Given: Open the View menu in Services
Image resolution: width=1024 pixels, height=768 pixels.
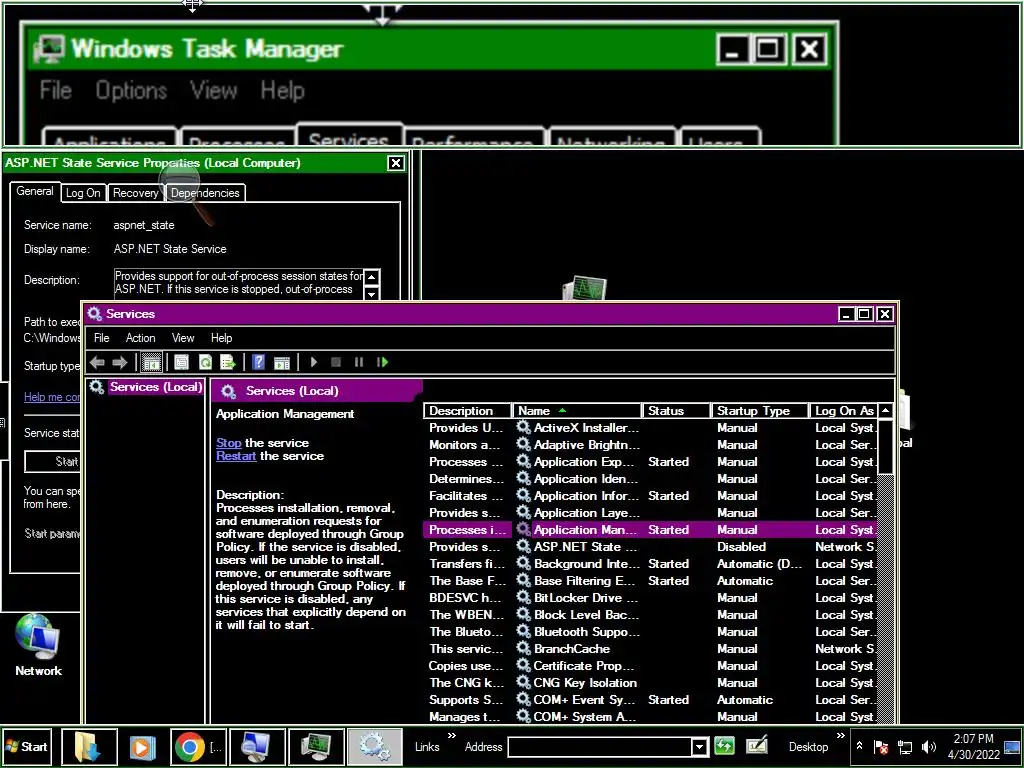Looking at the screenshot, I should click(183, 338).
